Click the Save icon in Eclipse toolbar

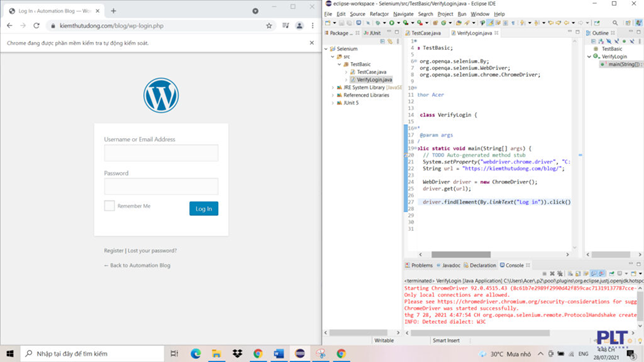coord(341,23)
